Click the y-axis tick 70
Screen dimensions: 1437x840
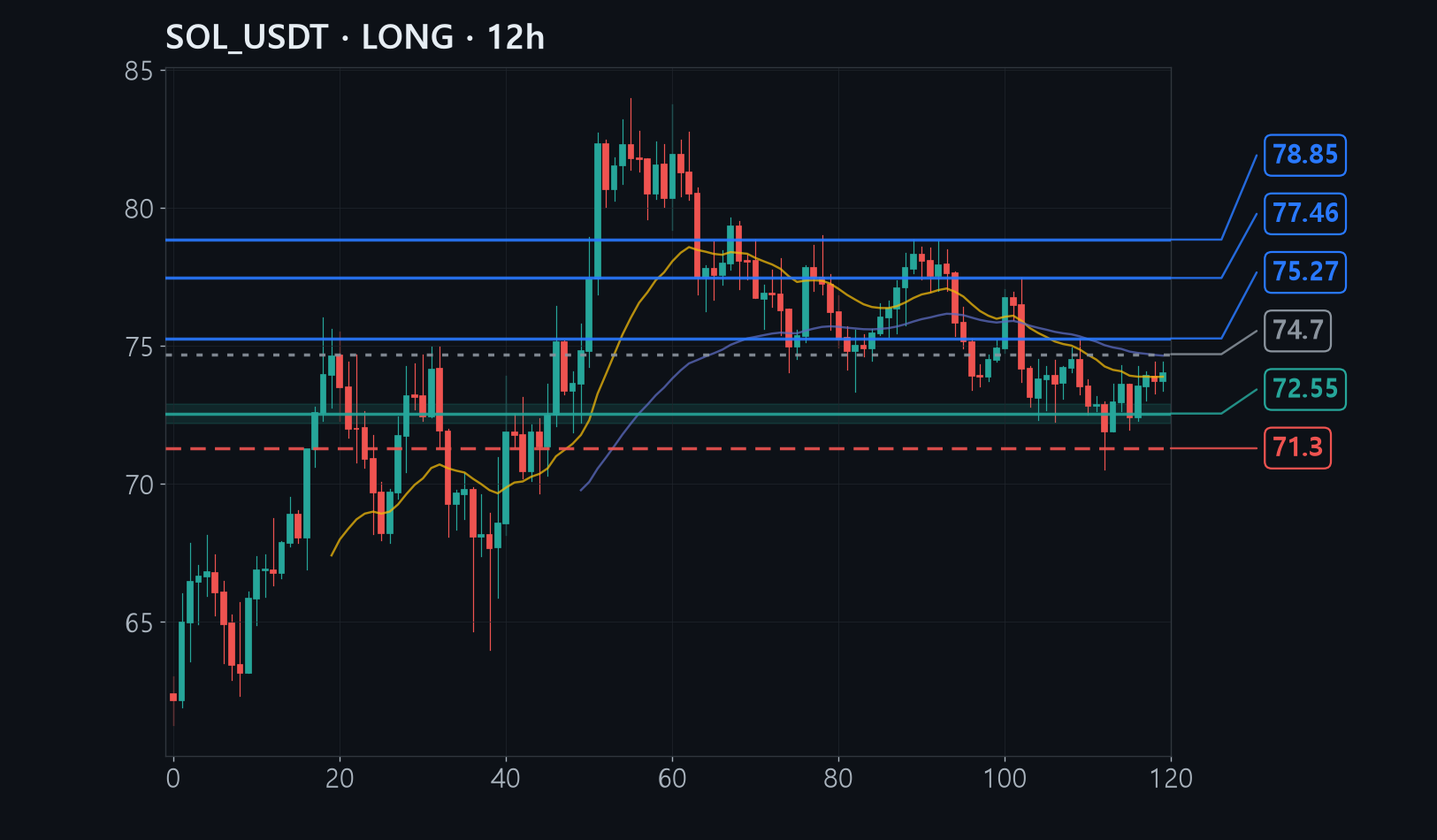coord(139,485)
